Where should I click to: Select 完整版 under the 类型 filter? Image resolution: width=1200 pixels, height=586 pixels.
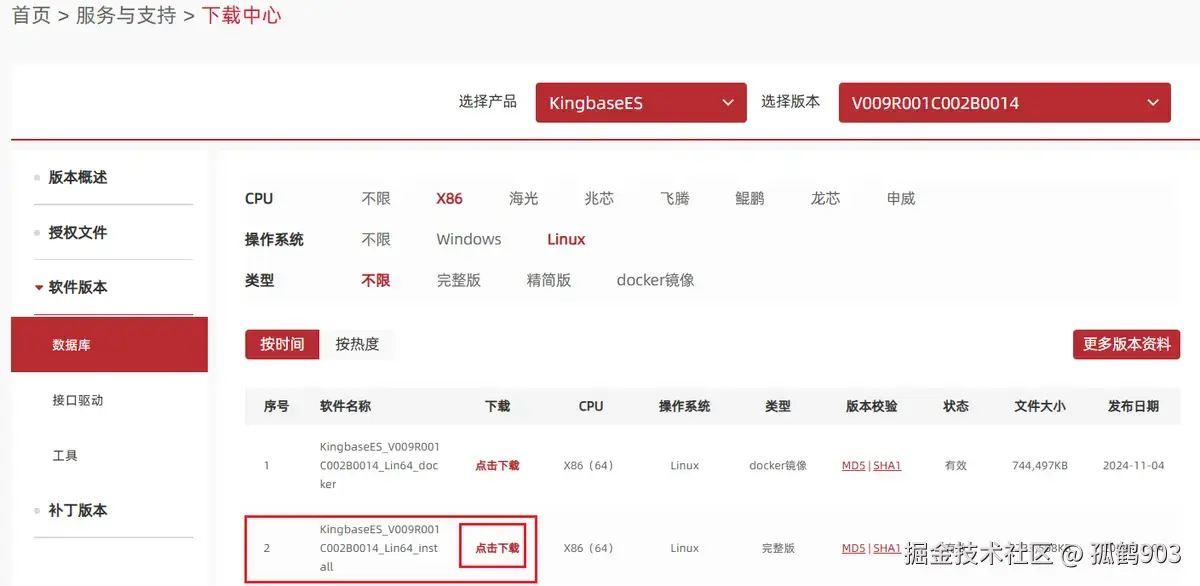[459, 280]
